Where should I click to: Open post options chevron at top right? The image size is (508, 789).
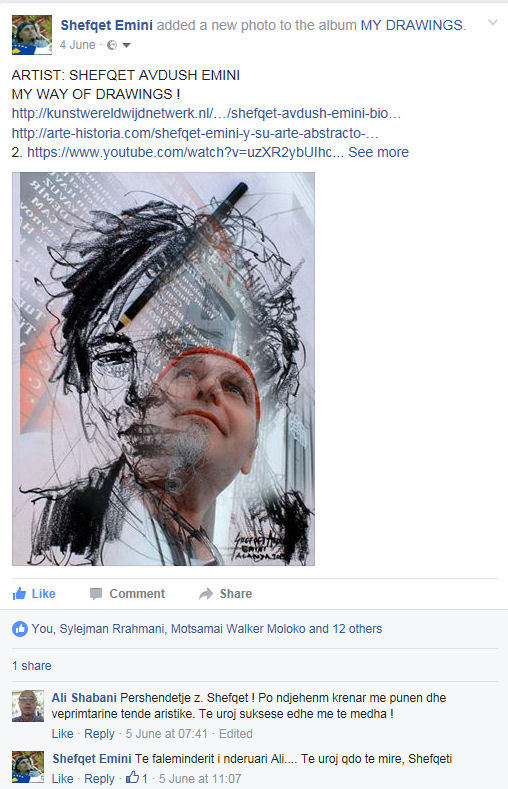point(493,22)
